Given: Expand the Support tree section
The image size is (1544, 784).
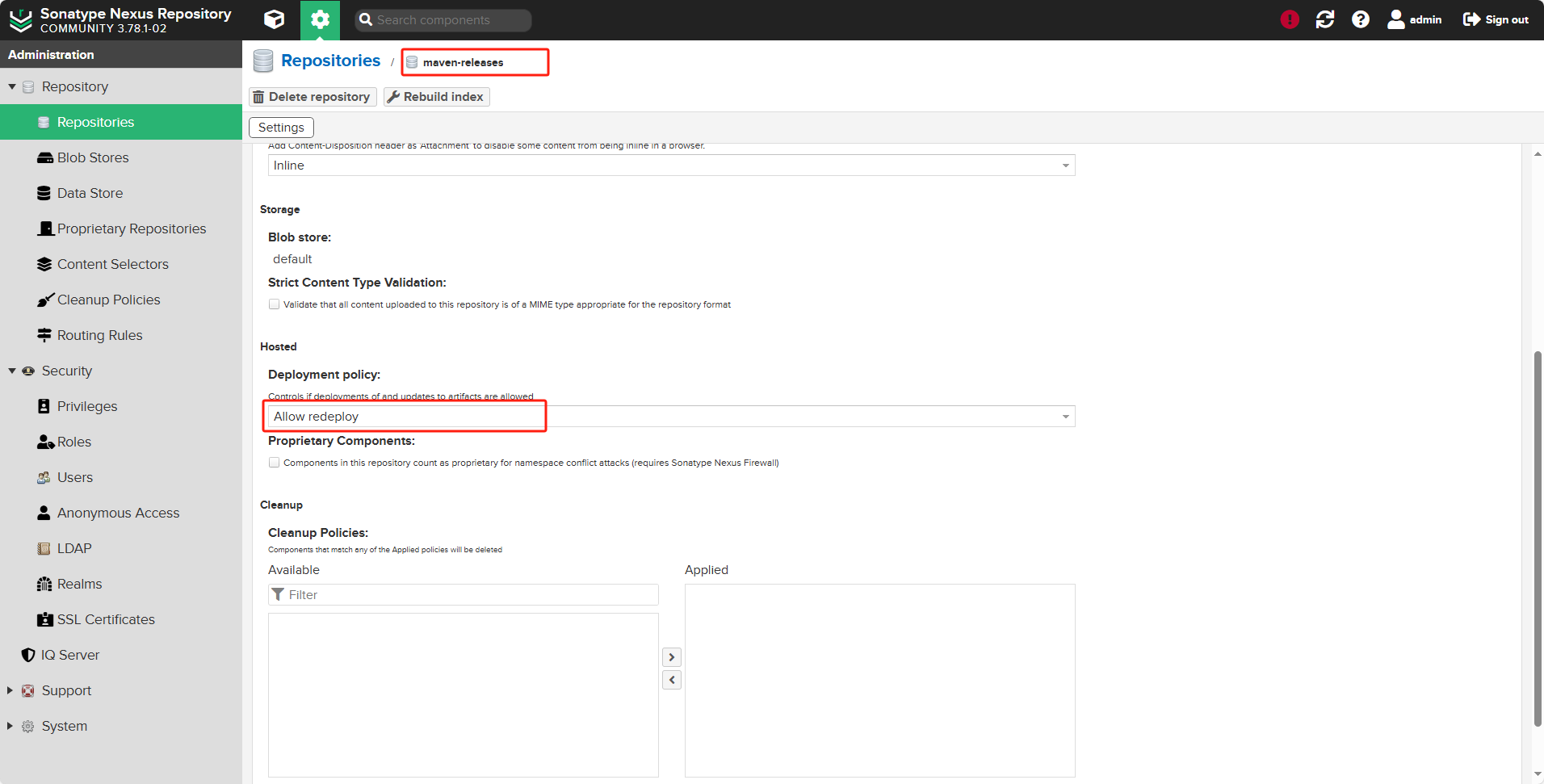Looking at the screenshot, I should coord(10,690).
